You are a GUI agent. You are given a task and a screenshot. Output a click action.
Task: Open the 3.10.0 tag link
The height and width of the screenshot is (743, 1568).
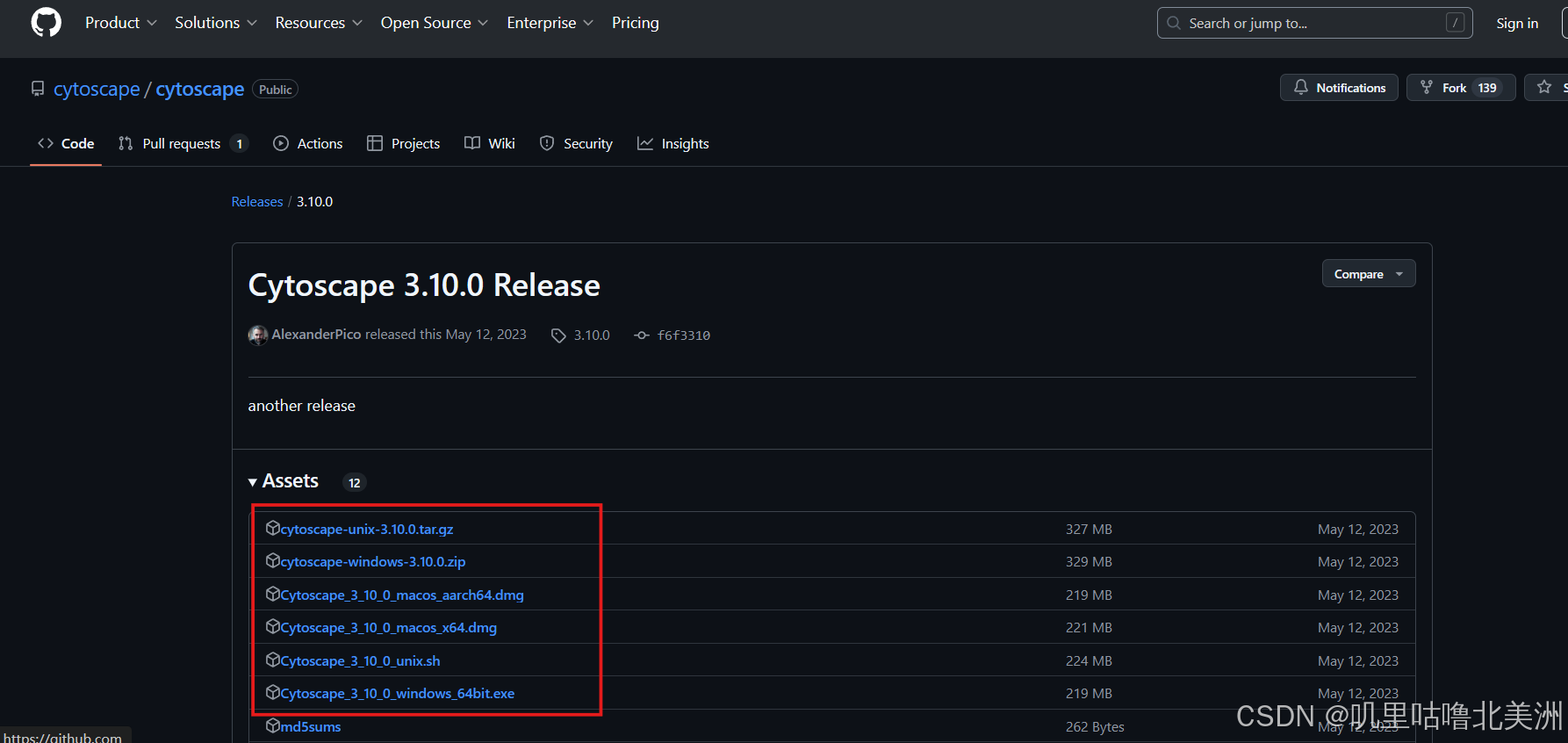[x=592, y=335]
